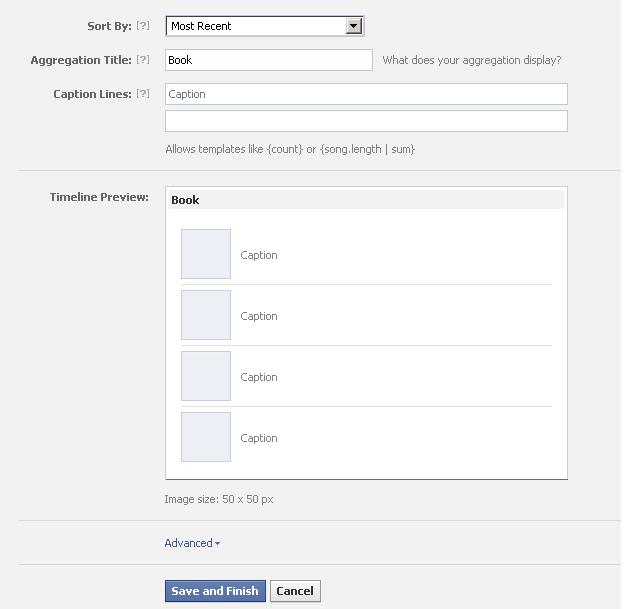This screenshot has width=635, height=609.
Task: Open the Sort By Most Recent dropdown
Action: pos(264,26)
